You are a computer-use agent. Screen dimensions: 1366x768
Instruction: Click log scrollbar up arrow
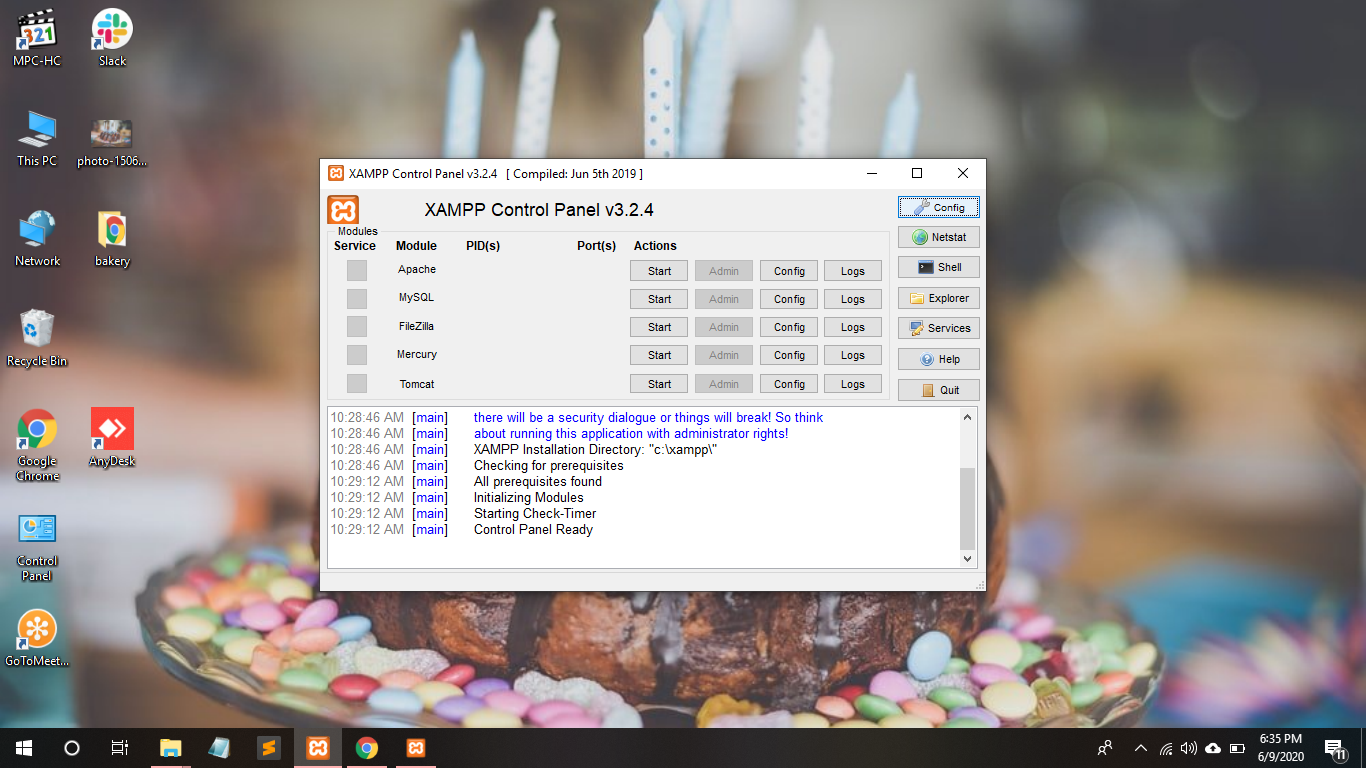[x=967, y=417]
